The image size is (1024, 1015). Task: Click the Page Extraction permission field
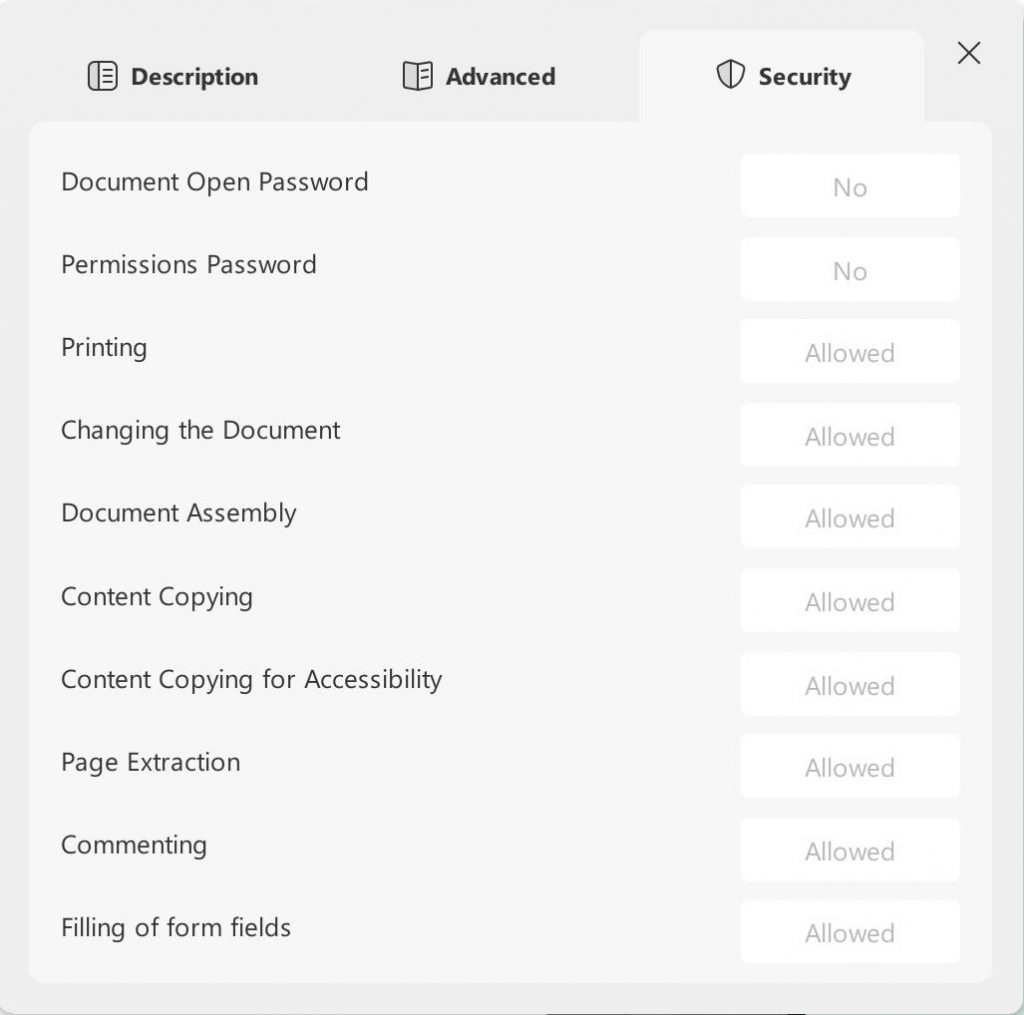point(850,766)
